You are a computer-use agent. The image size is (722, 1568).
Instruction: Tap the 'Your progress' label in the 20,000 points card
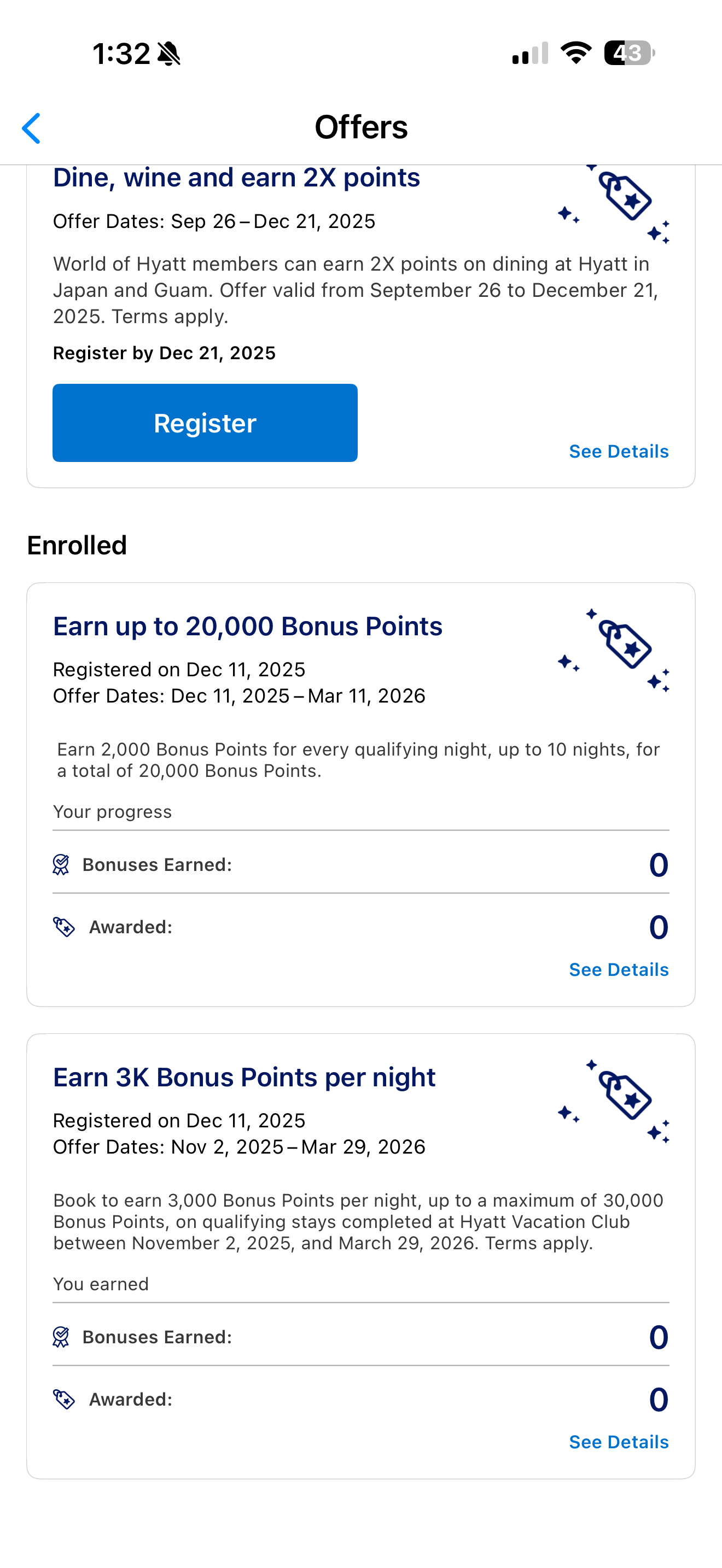click(112, 812)
